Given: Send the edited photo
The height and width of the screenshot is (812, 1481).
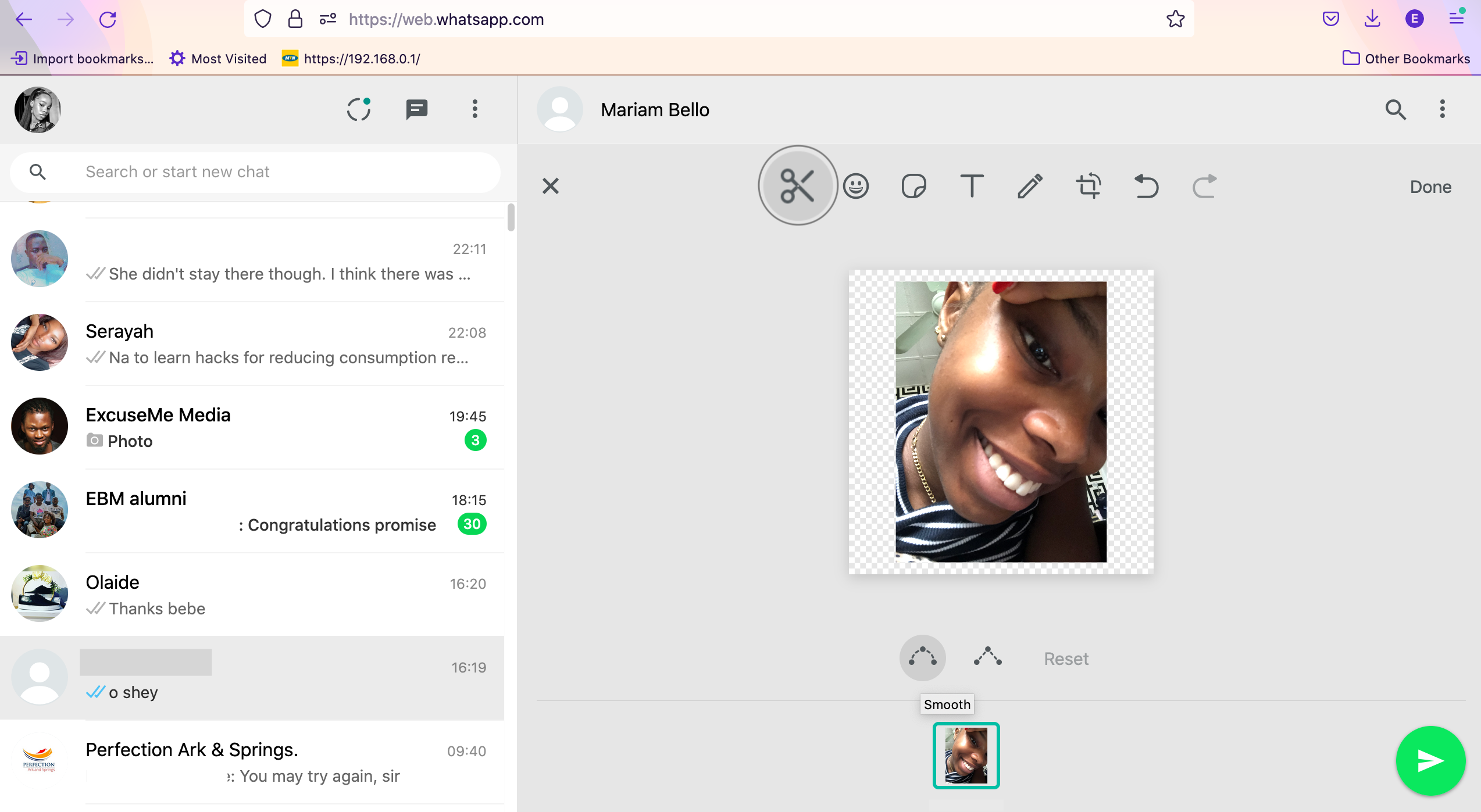Looking at the screenshot, I should click(x=1430, y=760).
